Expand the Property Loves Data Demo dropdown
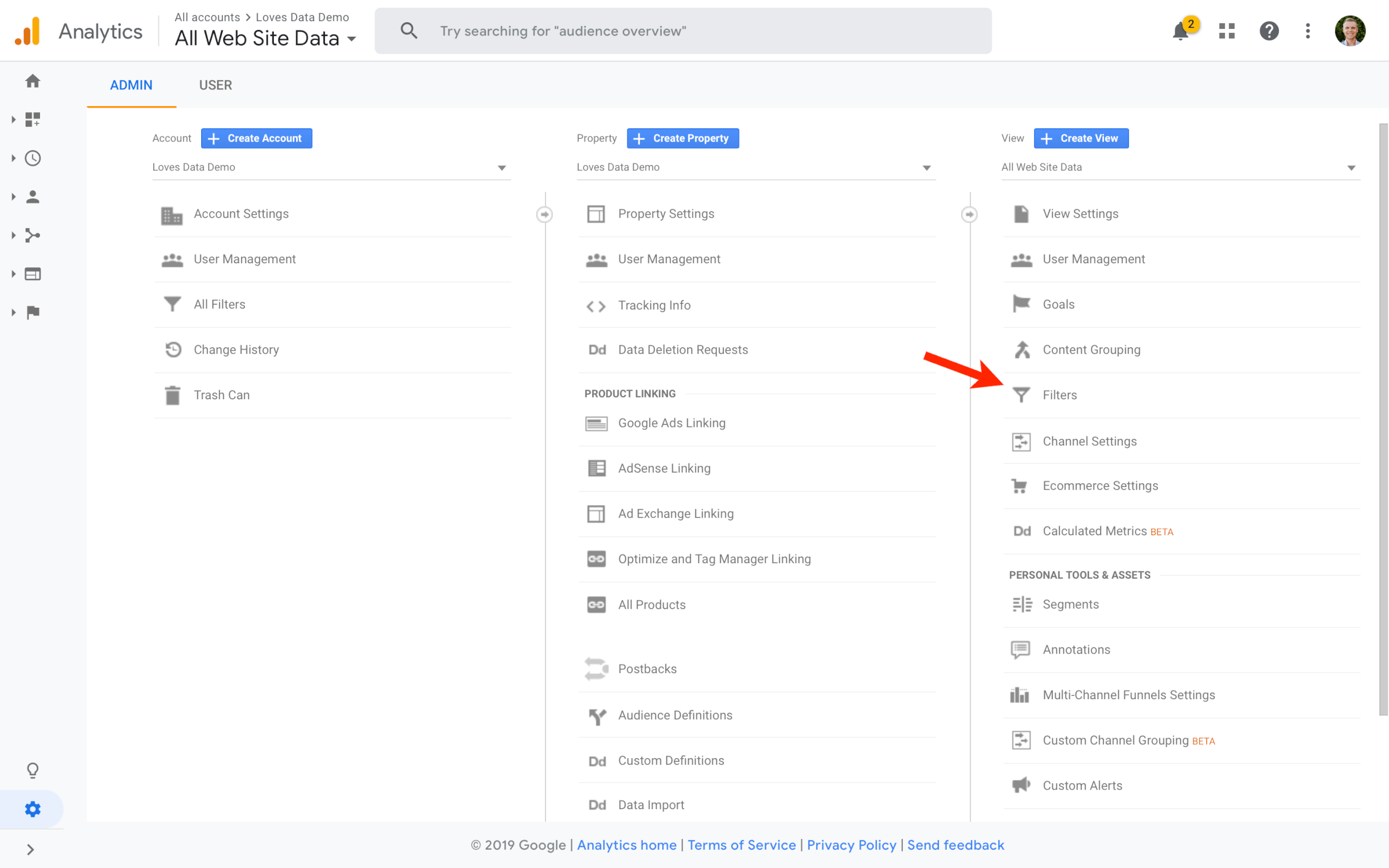The height and width of the screenshot is (868, 1389). coord(756,168)
